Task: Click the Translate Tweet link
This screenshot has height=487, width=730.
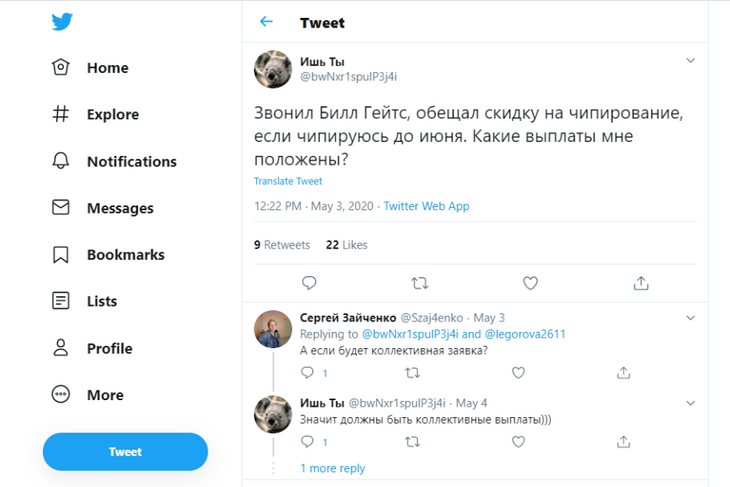Action: pyautogui.click(x=288, y=181)
